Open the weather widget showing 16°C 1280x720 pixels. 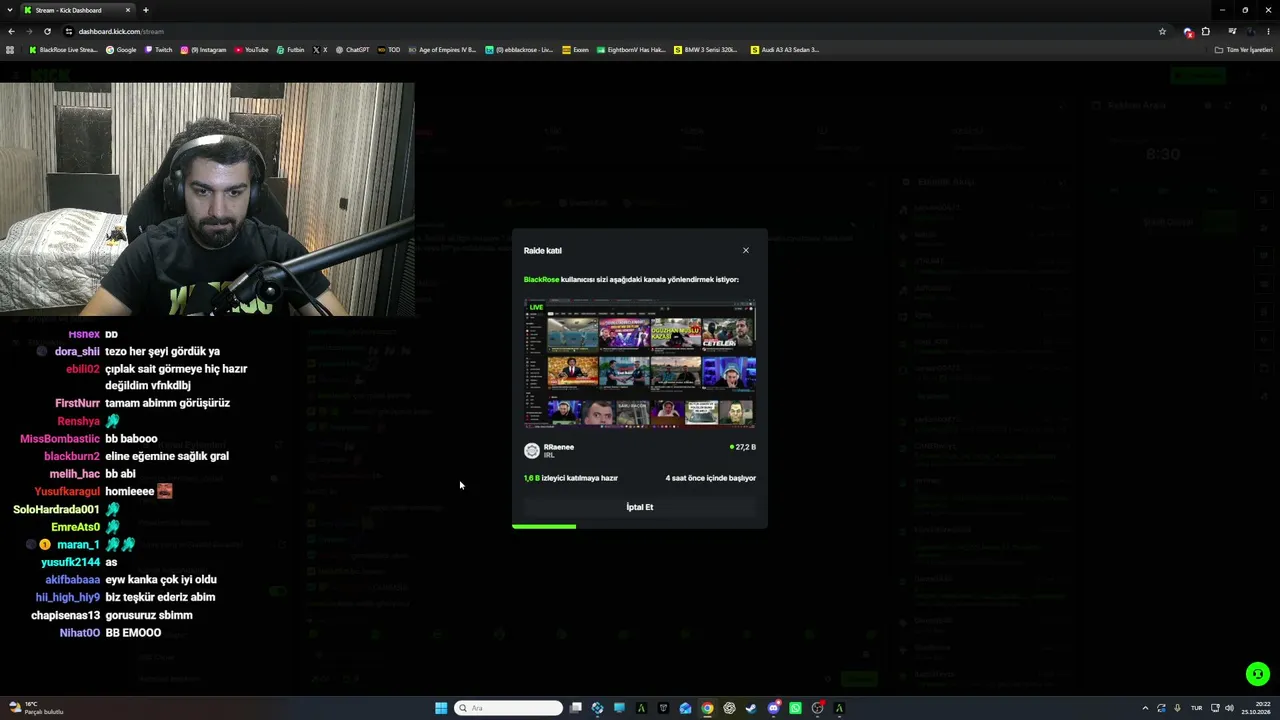[35, 708]
